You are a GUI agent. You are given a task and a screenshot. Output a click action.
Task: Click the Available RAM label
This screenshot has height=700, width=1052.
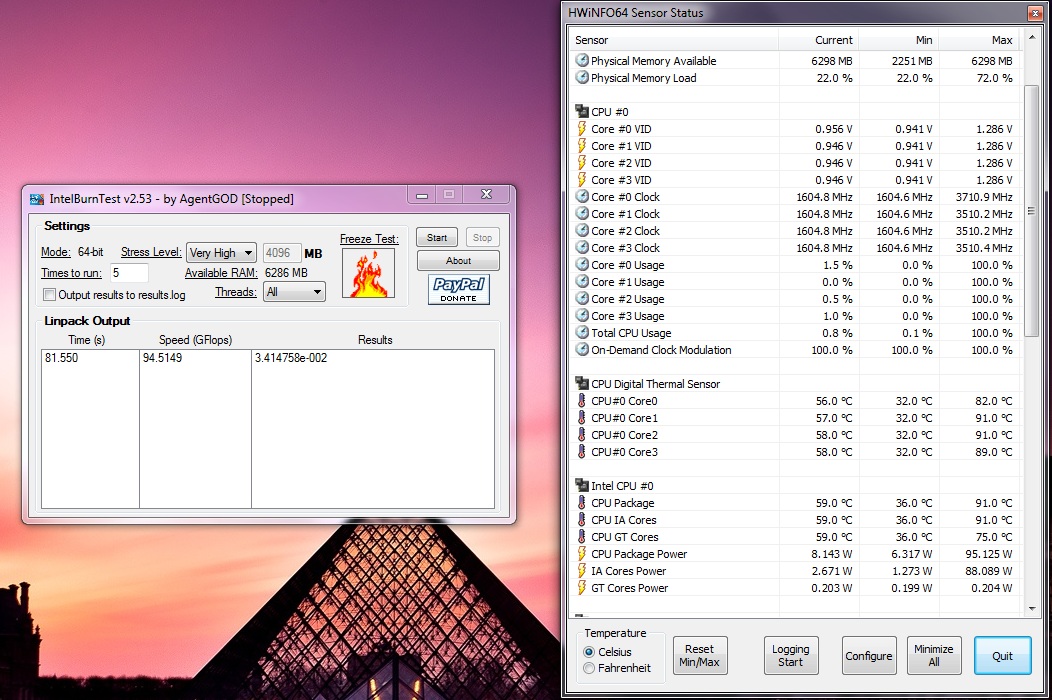(221, 272)
